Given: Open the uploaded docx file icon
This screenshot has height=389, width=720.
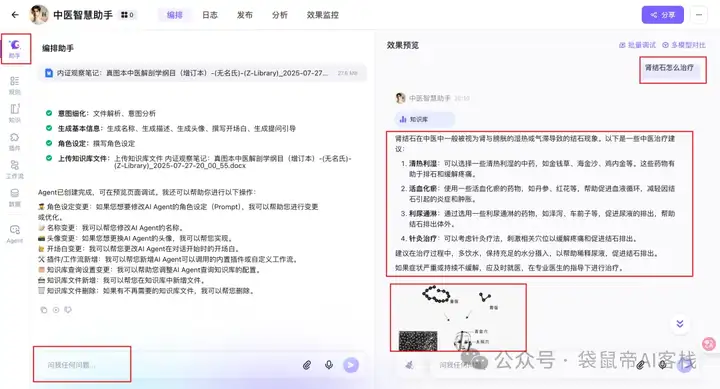Looking at the screenshot, I should click(49, 73).
